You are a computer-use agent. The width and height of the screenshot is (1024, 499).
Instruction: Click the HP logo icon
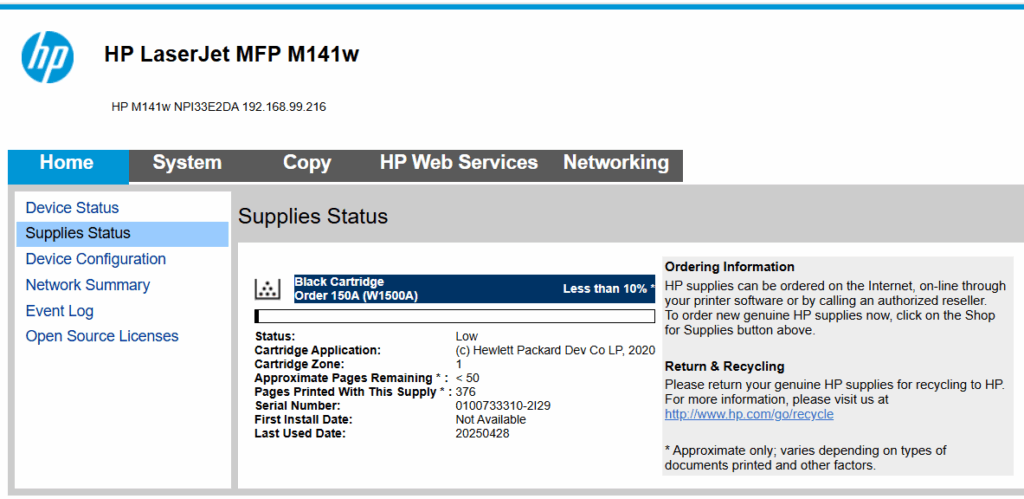[x=48, y=57]
